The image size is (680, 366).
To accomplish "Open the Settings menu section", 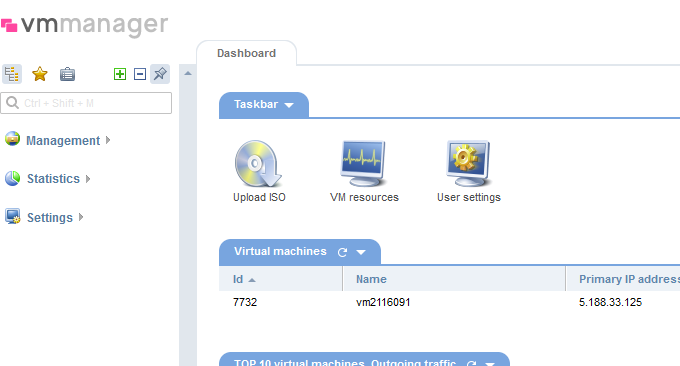I will pyautogui.click(x=50, y=217).
